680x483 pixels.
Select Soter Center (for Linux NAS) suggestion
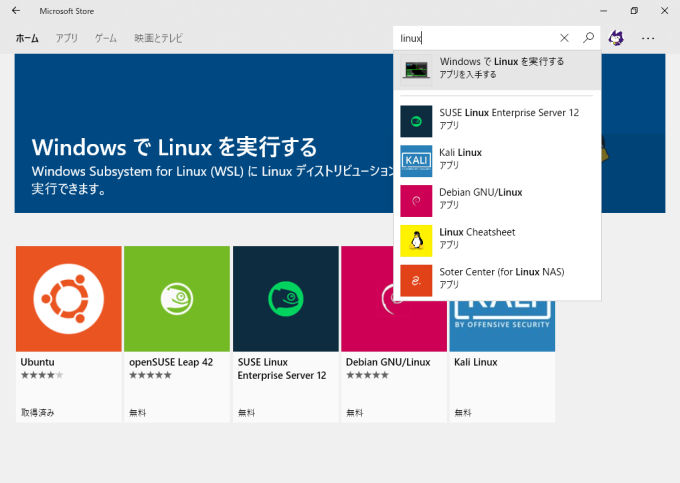coord(497,281)
